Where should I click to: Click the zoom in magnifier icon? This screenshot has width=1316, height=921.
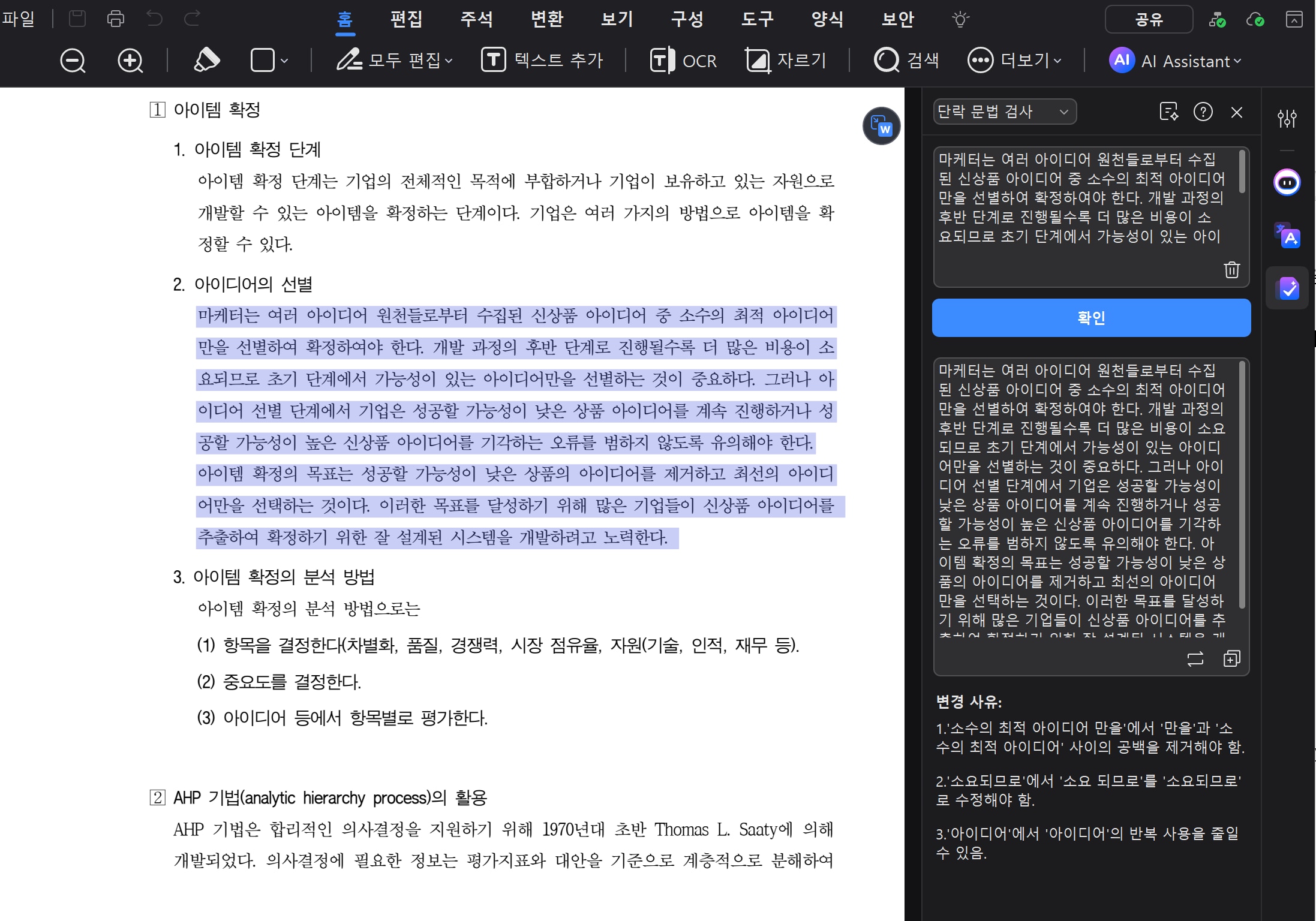click(130, 61)
